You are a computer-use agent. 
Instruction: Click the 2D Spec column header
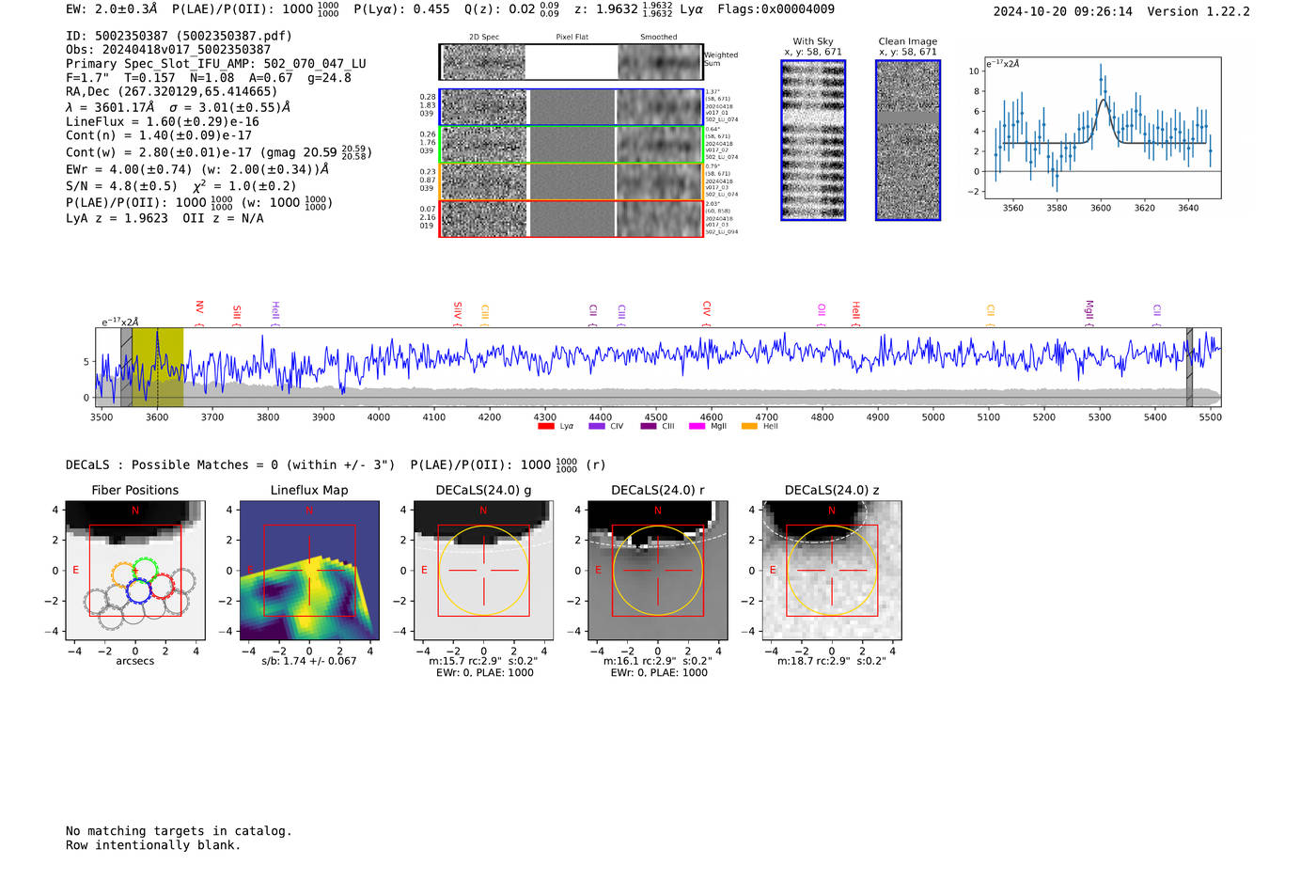(484, 37)
